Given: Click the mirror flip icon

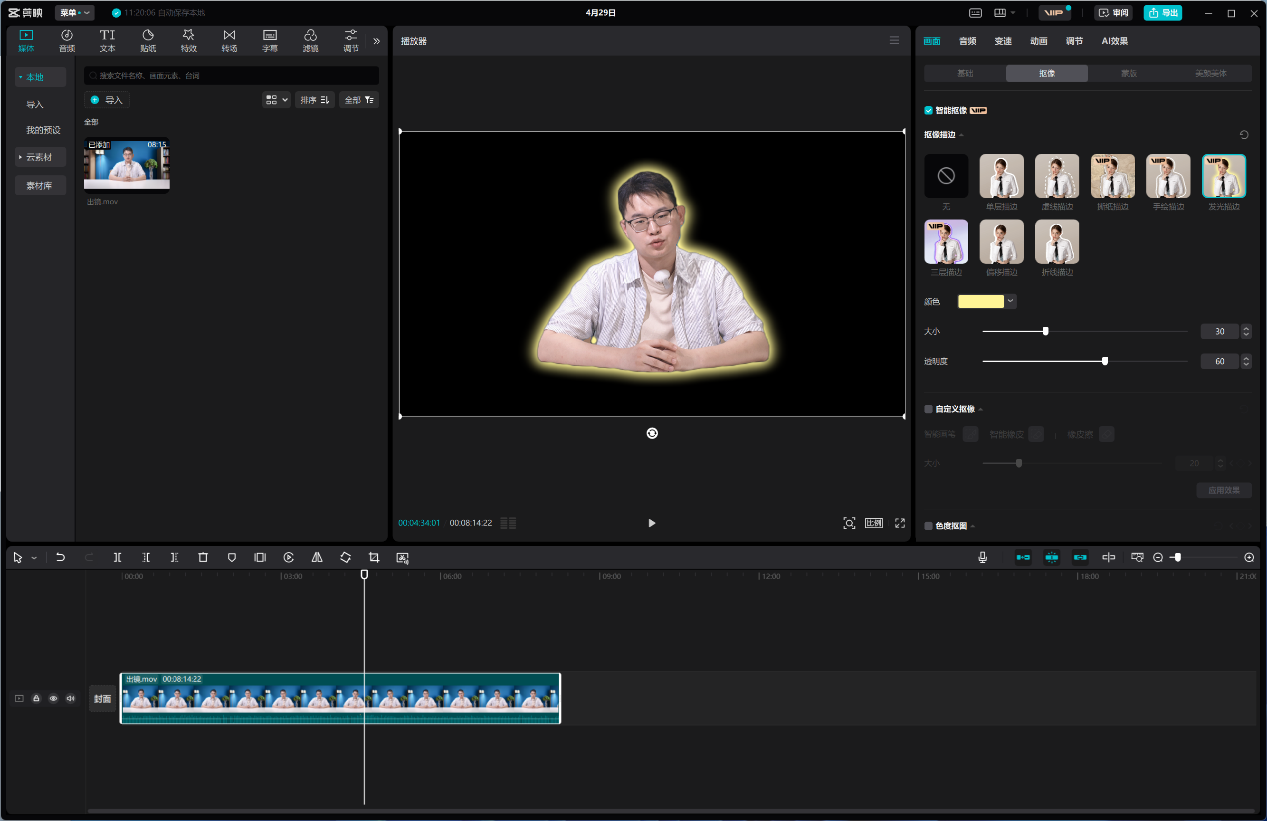Looking at the screenshot, I should click(x=317, y=557).
